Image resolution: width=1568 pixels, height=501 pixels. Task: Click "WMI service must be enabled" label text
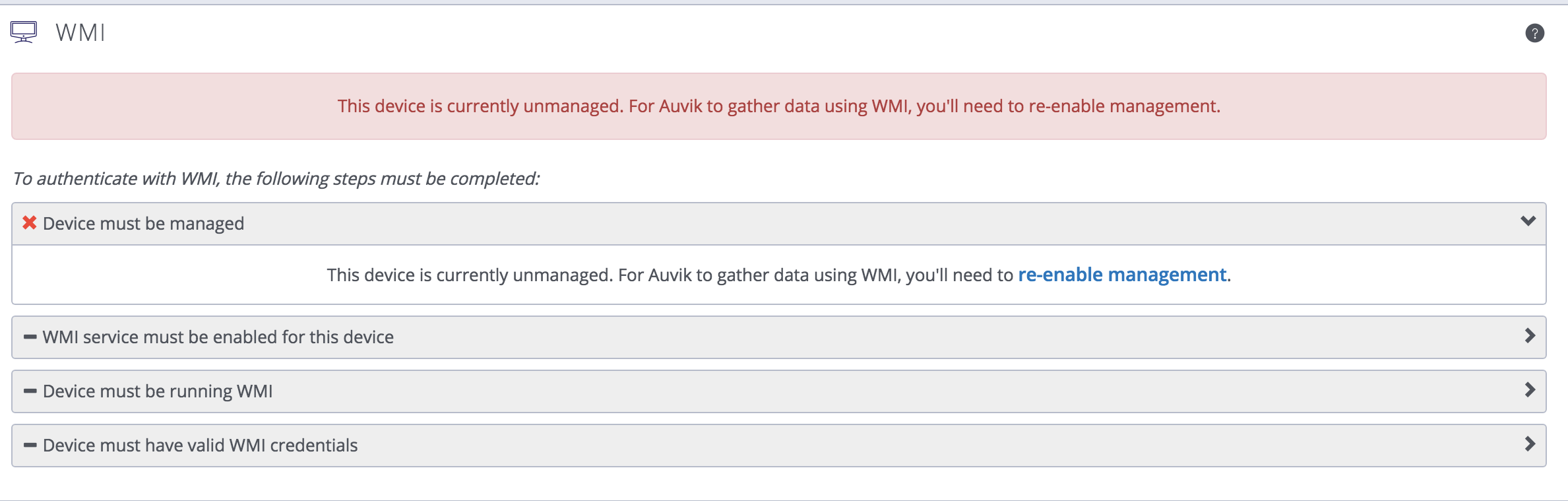218,337
